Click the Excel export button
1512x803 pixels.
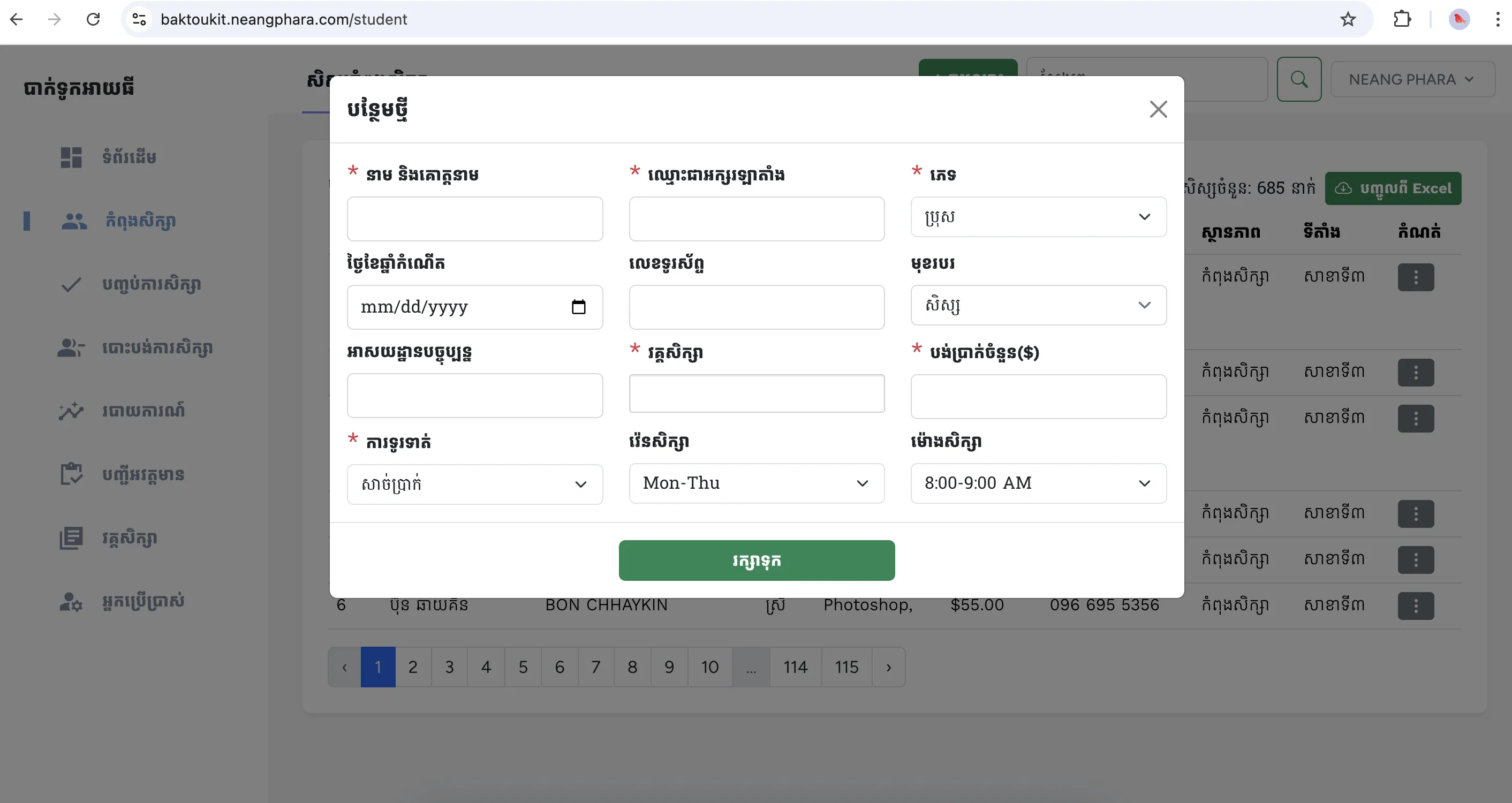[x=1392, y=188]
